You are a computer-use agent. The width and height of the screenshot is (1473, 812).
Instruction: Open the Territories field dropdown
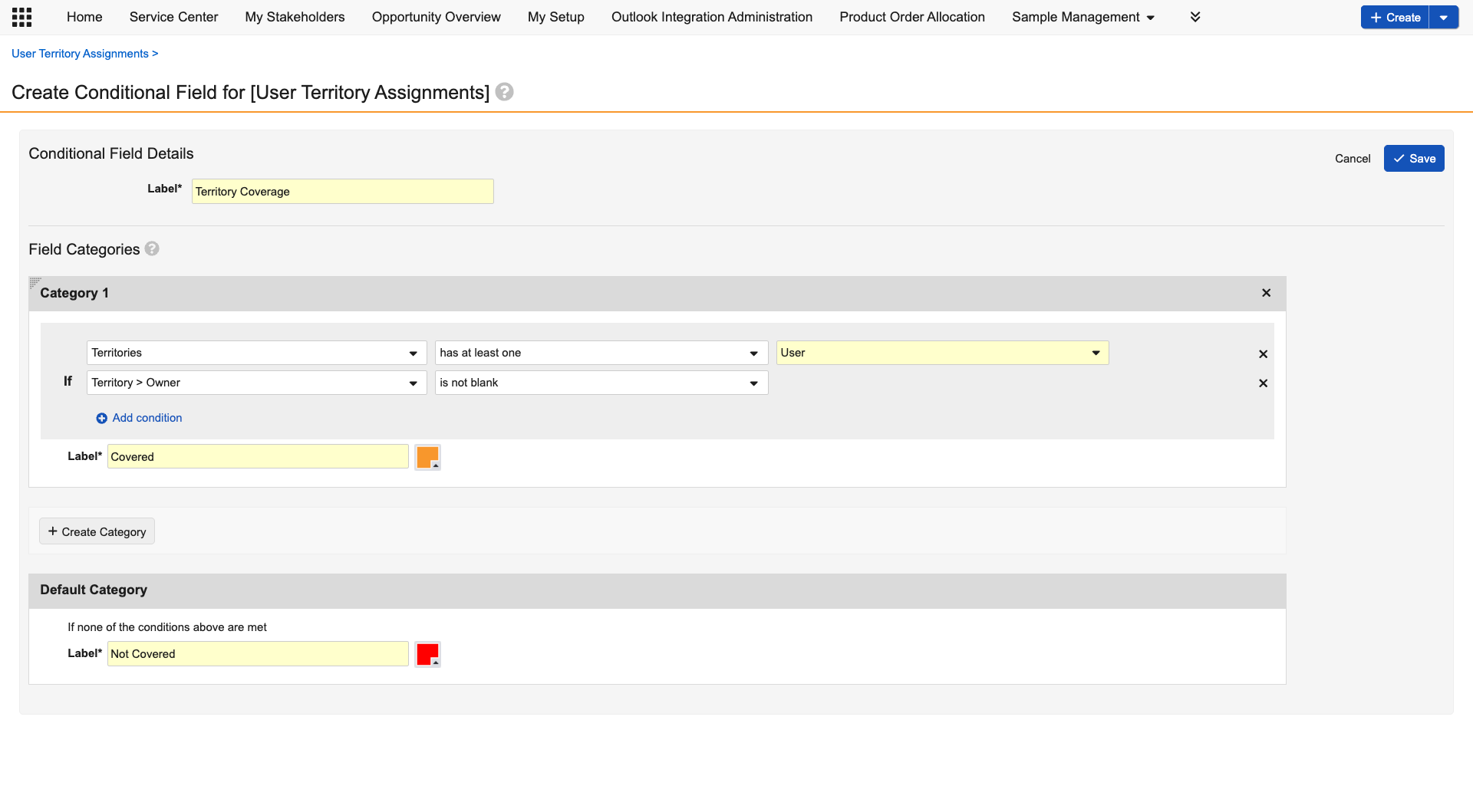tap(414, 353)
